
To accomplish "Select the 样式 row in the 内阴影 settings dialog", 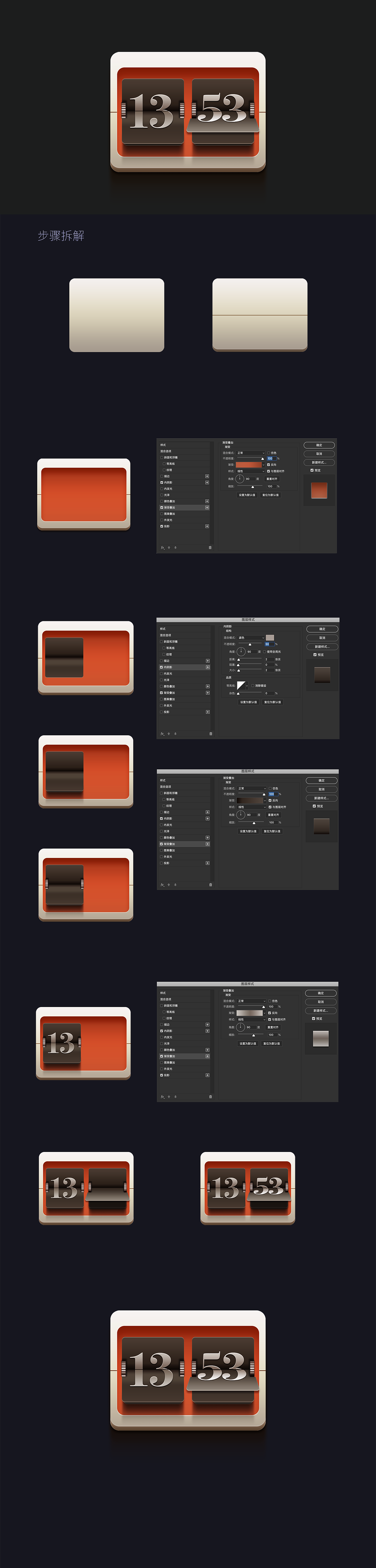I will pos(184,629).
